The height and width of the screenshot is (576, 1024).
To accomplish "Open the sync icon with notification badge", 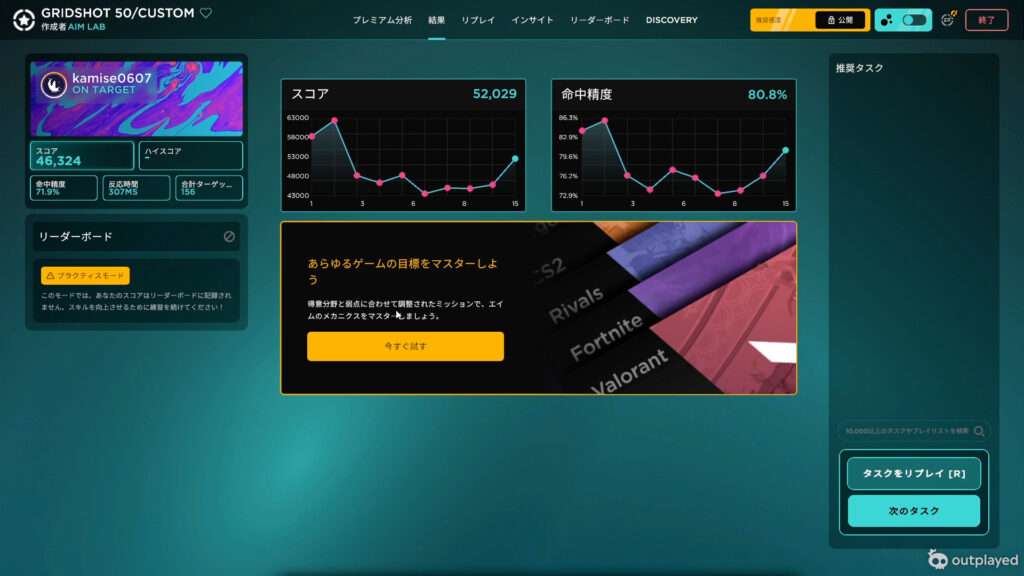I will point(948,19).
